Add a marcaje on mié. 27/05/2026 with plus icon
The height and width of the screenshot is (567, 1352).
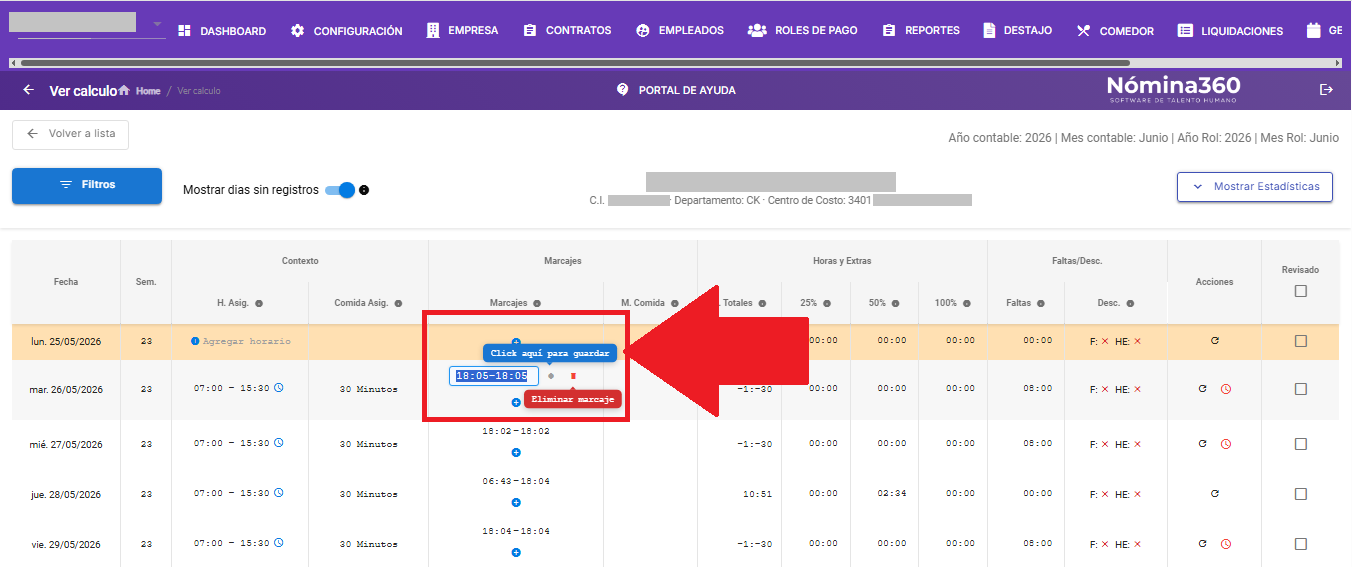(x=516, y=453)
